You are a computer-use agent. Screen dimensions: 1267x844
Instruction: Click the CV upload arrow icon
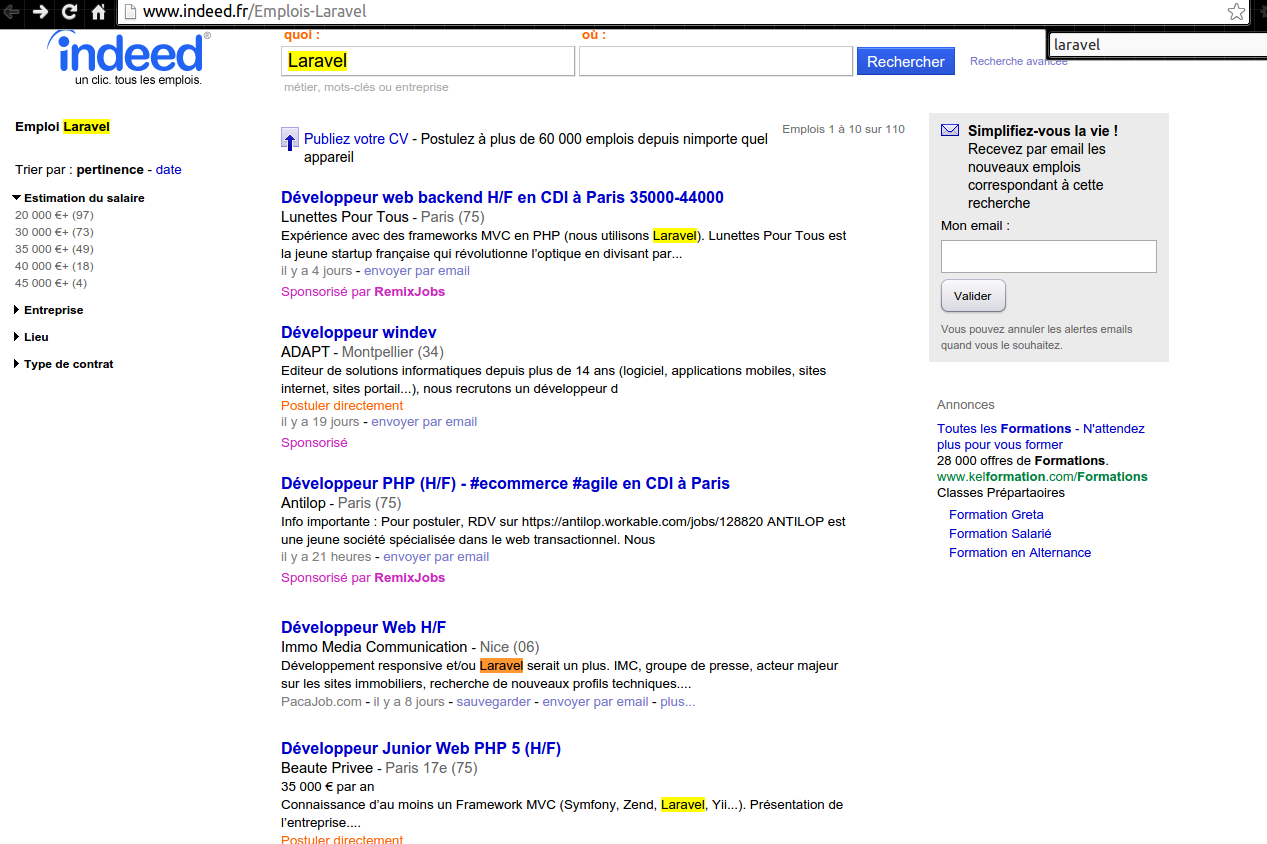coord(290,139)
